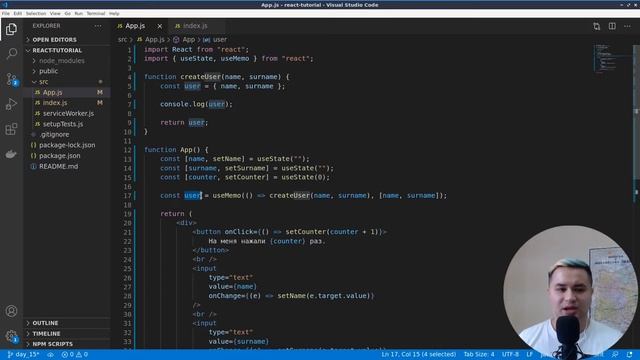The width and height of the screenshot is (640, 360).
Task: Open the Accounts menu icon
Action: pos(11,311)
